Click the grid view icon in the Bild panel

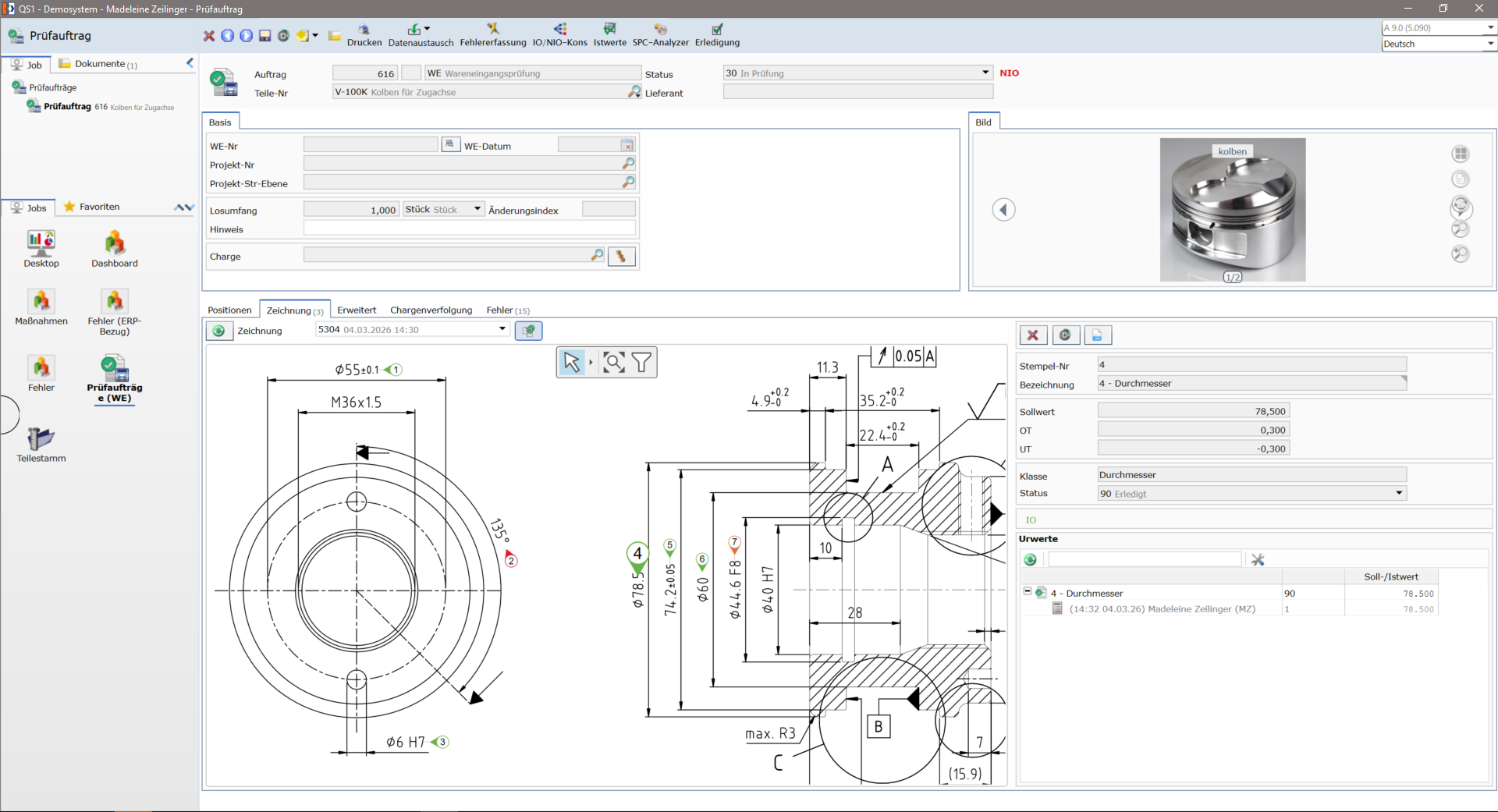(1461, 154)
